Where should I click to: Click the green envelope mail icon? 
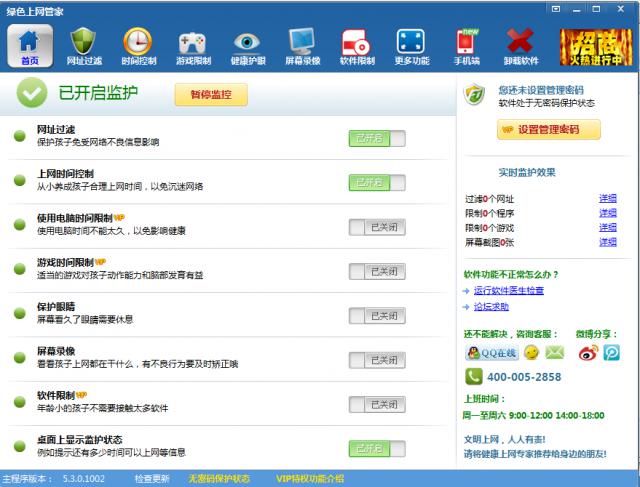pyautogui.click(x=555, y=352)
